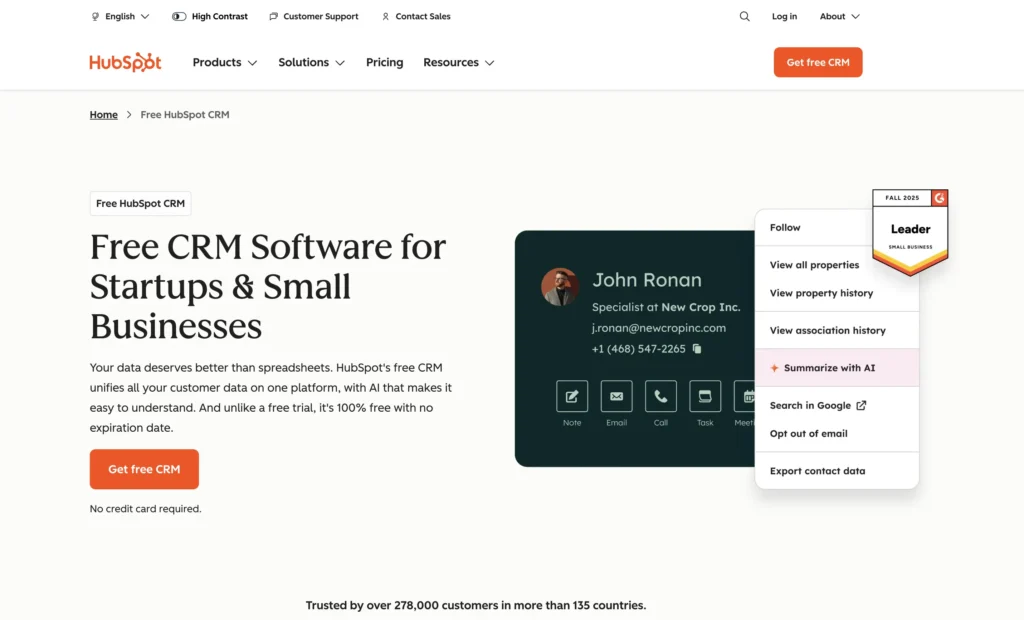Click the Home breadcrumb link
The height and width of the screenshot is (620, 1024).
pyautogui.click(x=104, y=115)
